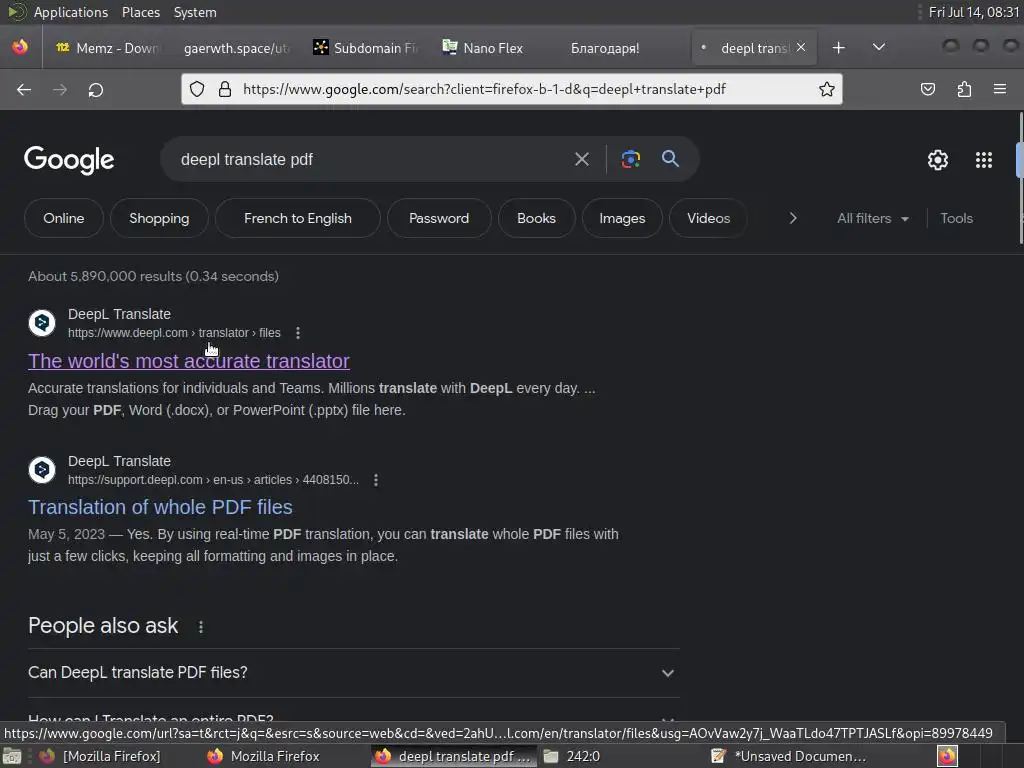Open Google quick settings gear
Screen dimensions: 1024x768
[938, 160]
